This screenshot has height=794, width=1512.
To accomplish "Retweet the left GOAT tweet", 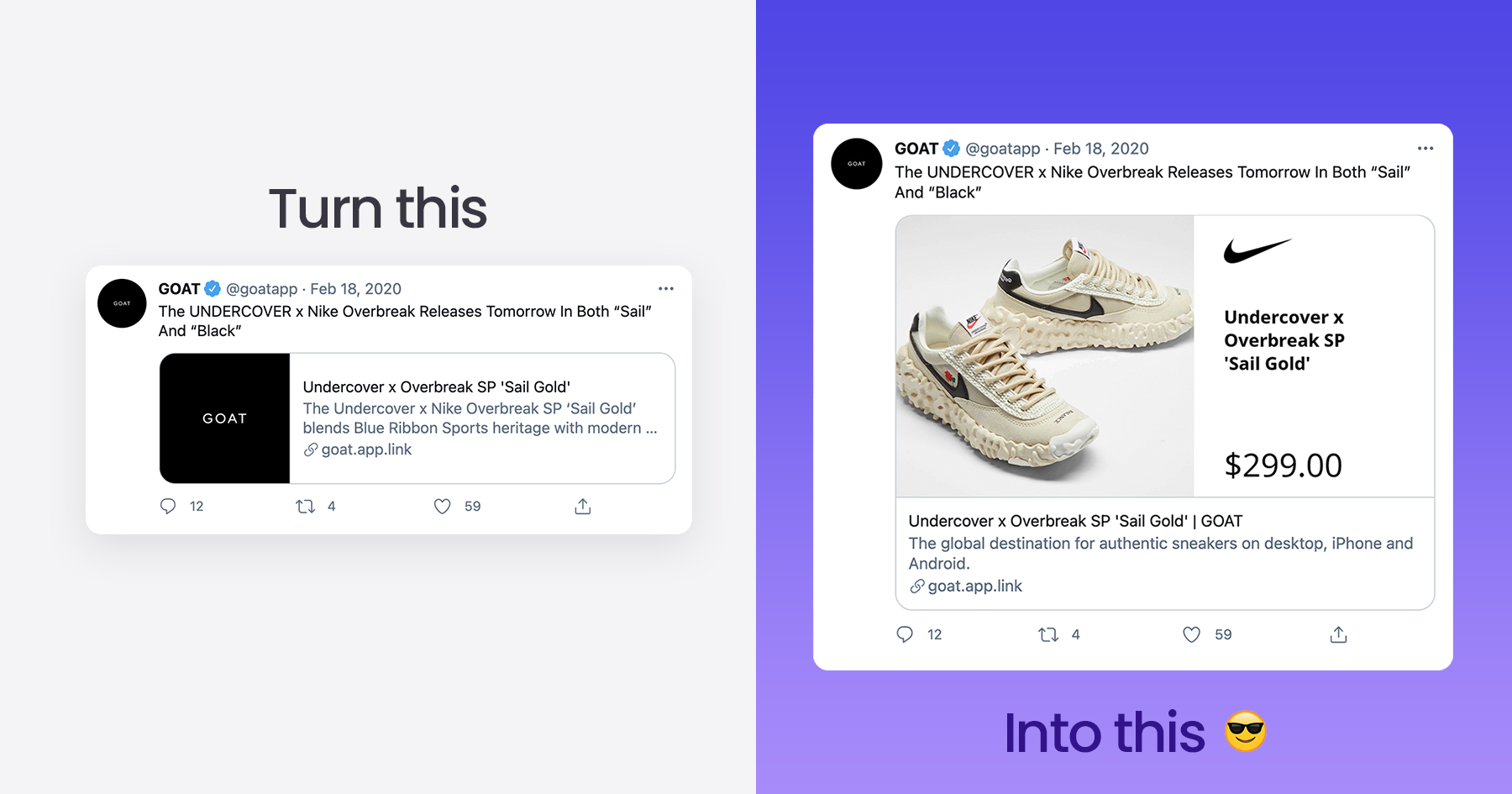I will pyautogui.click(x=305, y=506).
